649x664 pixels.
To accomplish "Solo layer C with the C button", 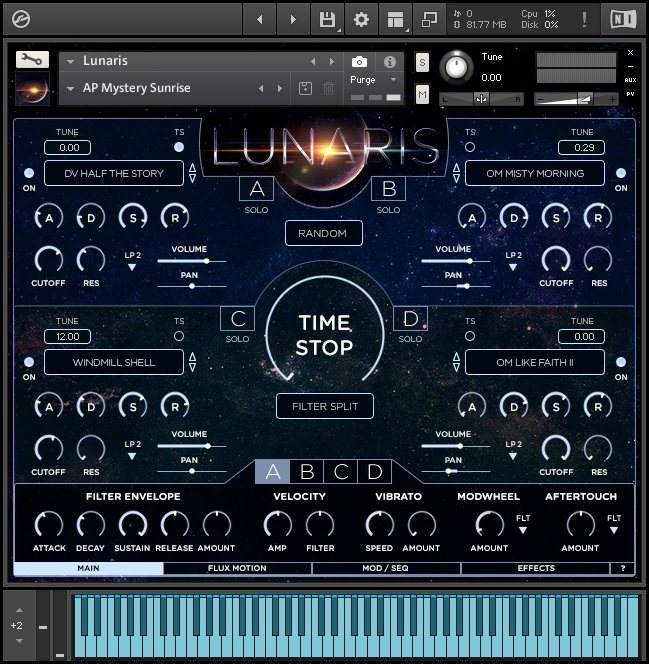I will coord(238,319).
